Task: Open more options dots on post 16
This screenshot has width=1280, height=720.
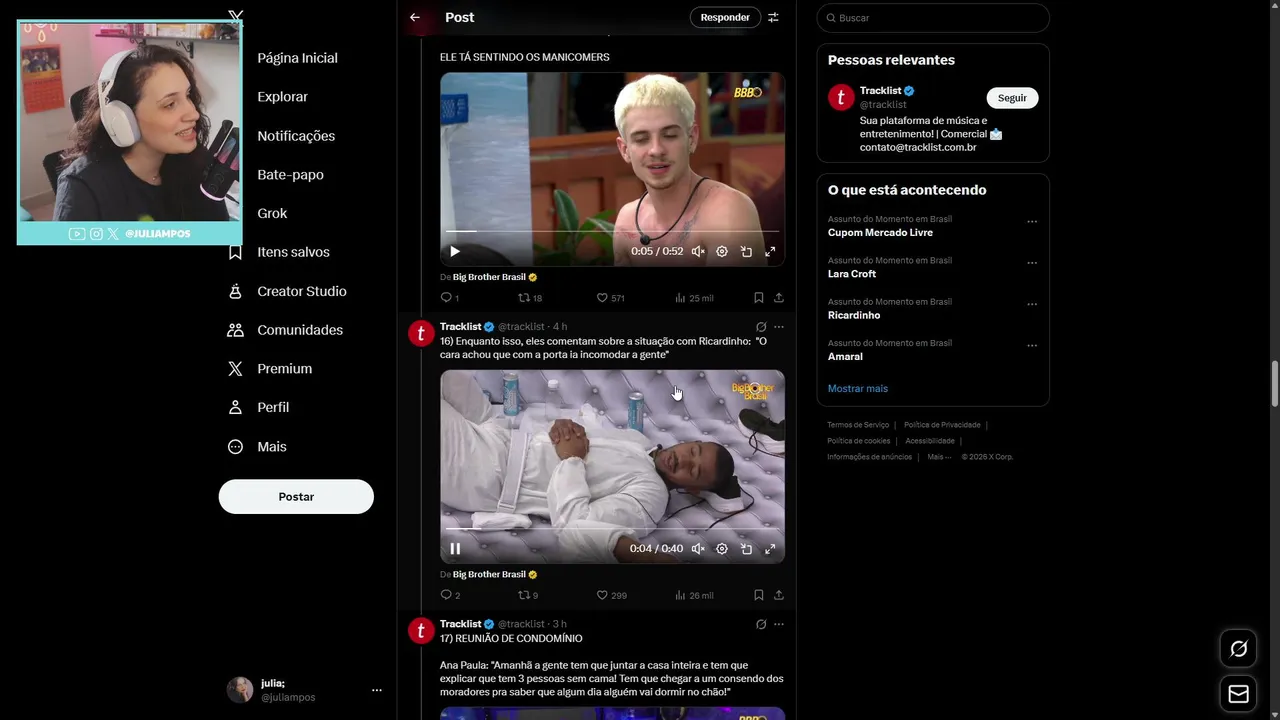Action: [x=779, y=327]
